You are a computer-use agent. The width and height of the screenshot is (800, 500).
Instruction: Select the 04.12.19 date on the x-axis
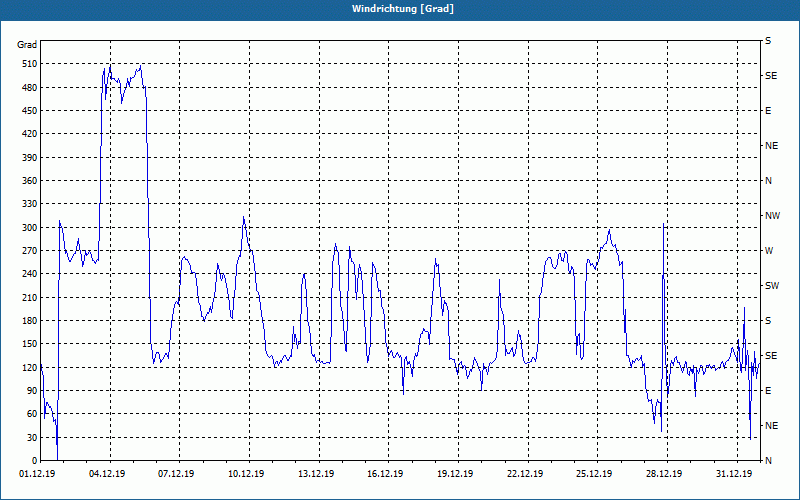(107, 474)
